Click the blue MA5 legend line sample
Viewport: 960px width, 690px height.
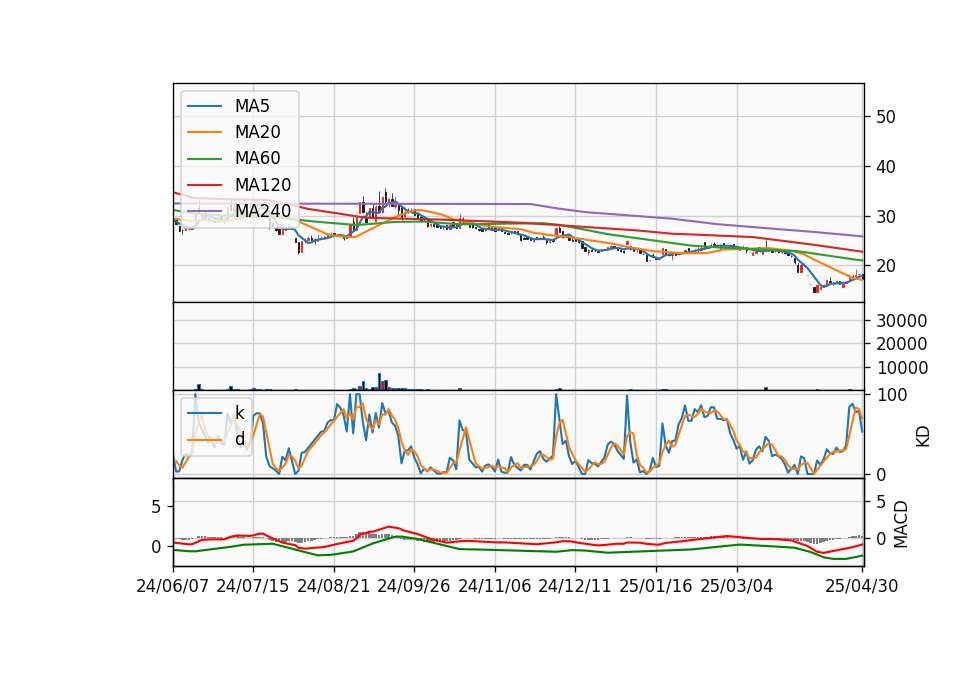pos(204,107)
